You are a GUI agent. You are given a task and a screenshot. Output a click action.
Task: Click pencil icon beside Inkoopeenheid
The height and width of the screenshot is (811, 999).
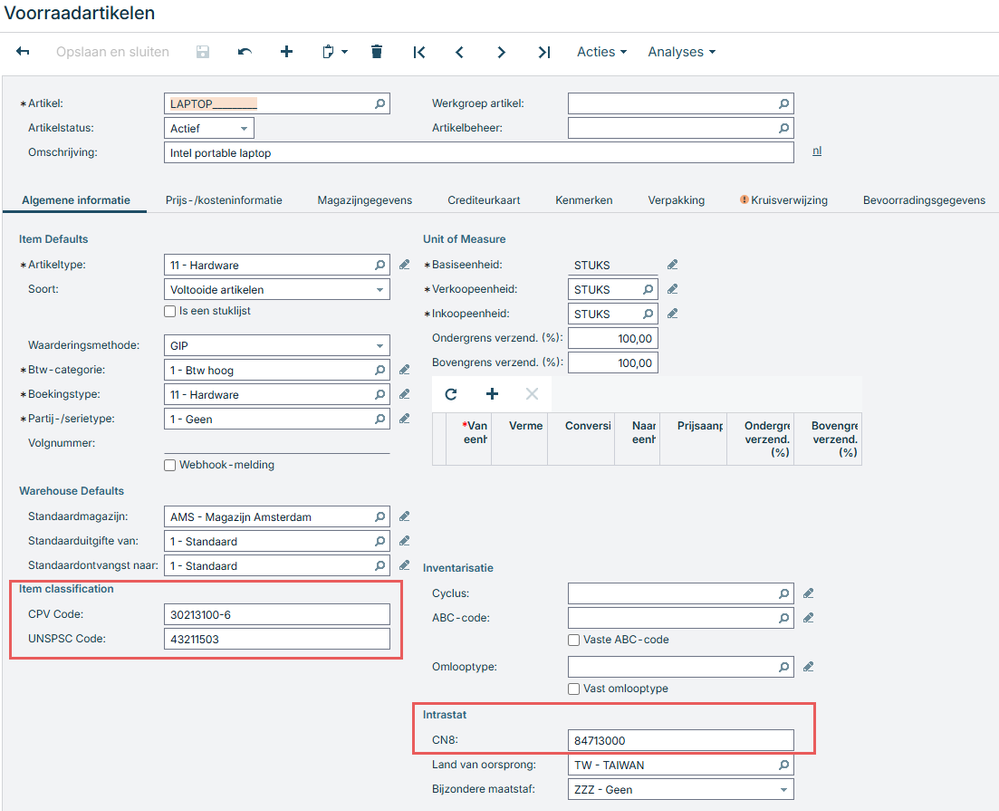673,313
